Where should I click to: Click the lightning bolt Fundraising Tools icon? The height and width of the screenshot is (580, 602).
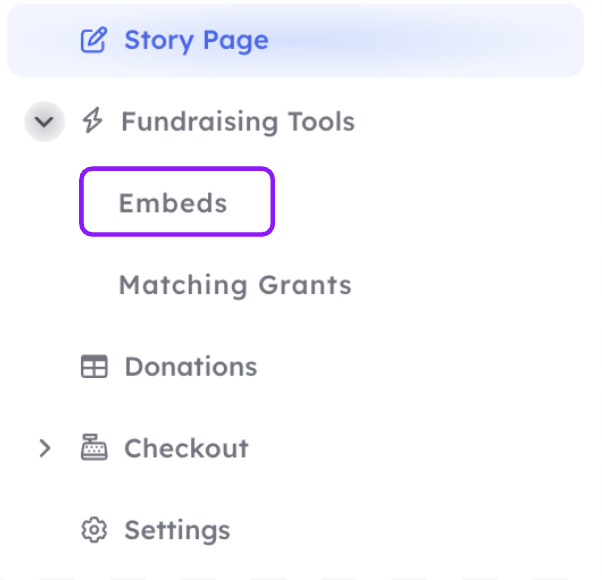(93, 121)
